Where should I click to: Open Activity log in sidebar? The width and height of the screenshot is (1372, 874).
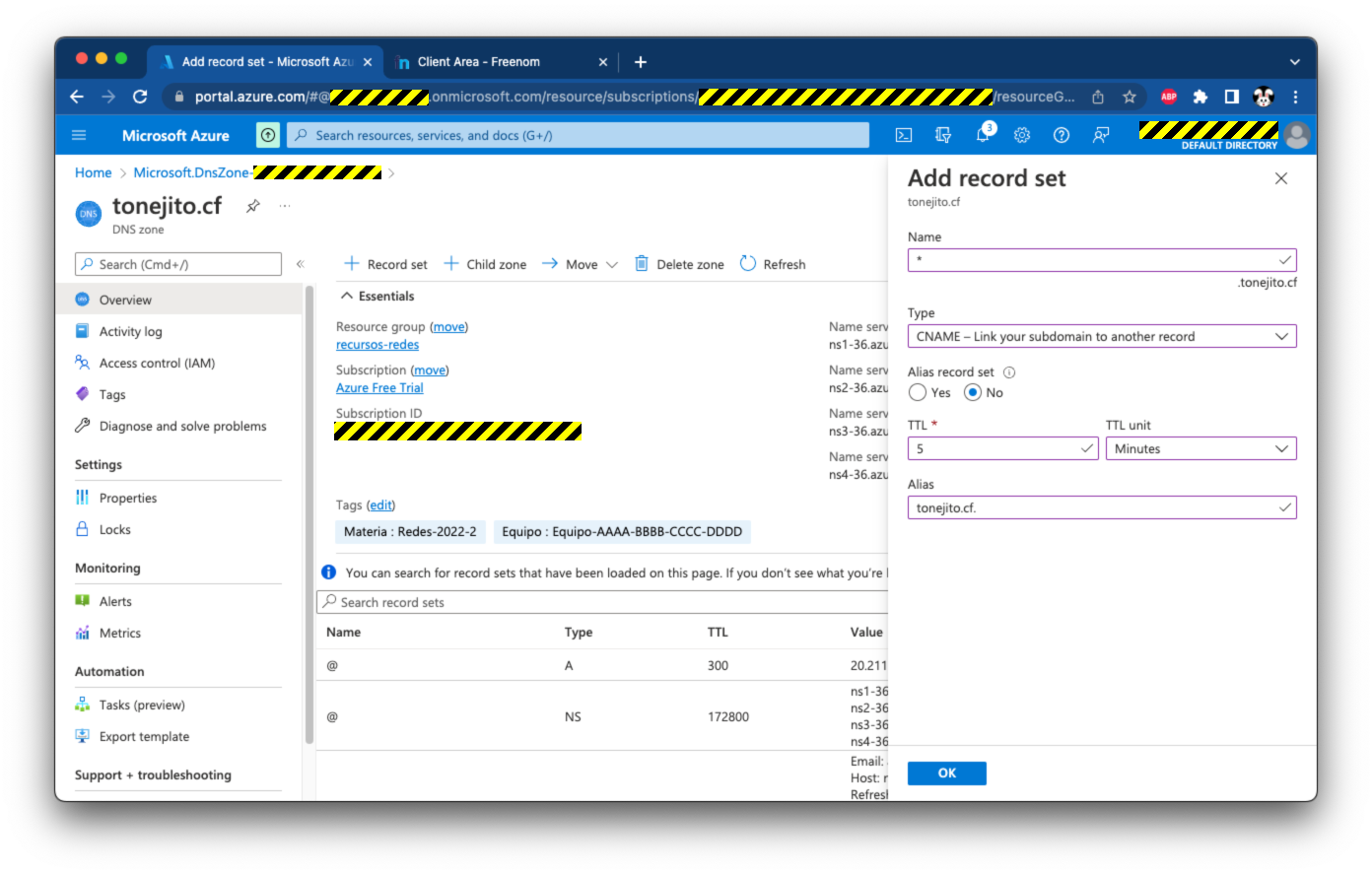click(x=130, y=332)
